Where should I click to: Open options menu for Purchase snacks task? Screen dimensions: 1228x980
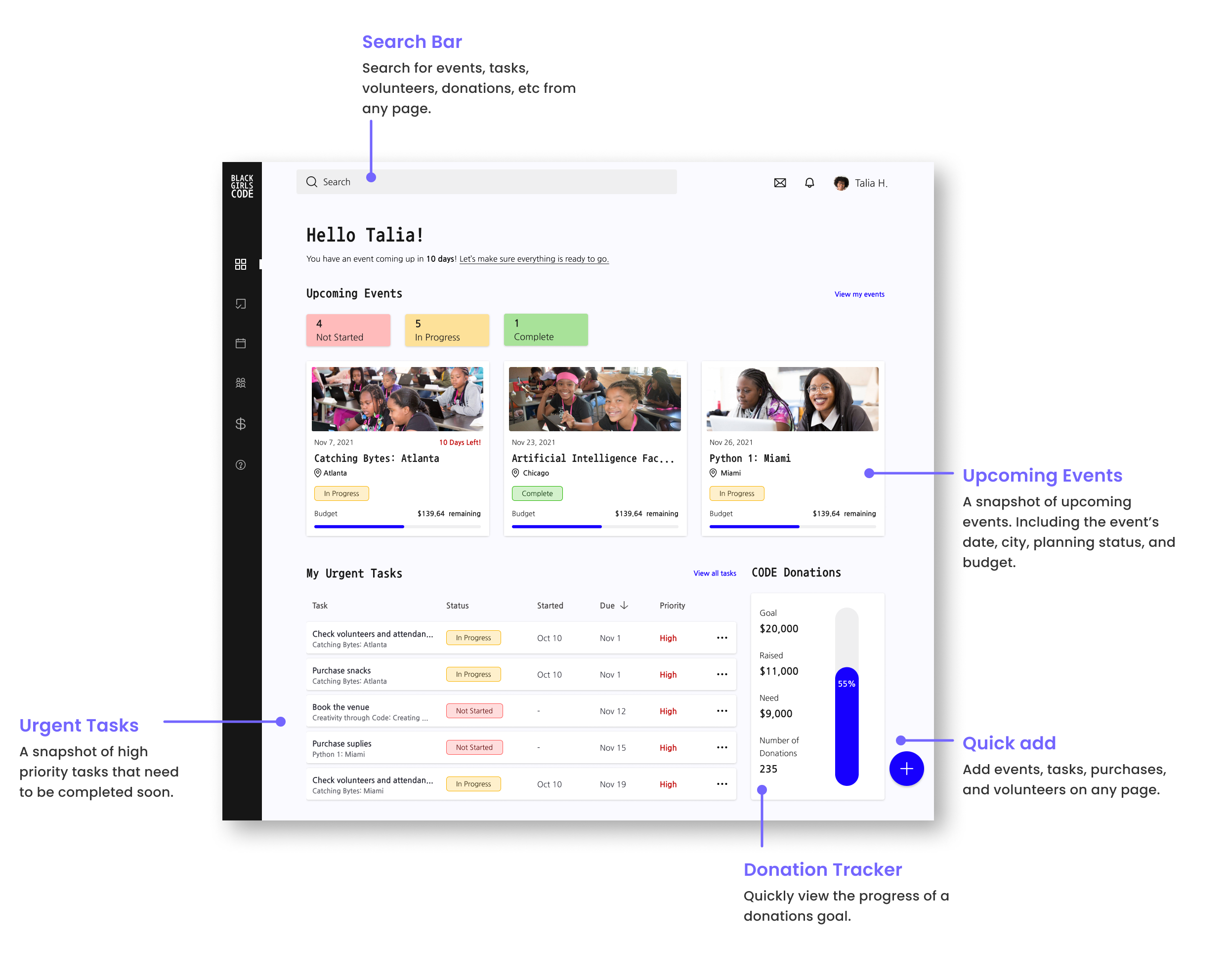[x=721, y=674]
